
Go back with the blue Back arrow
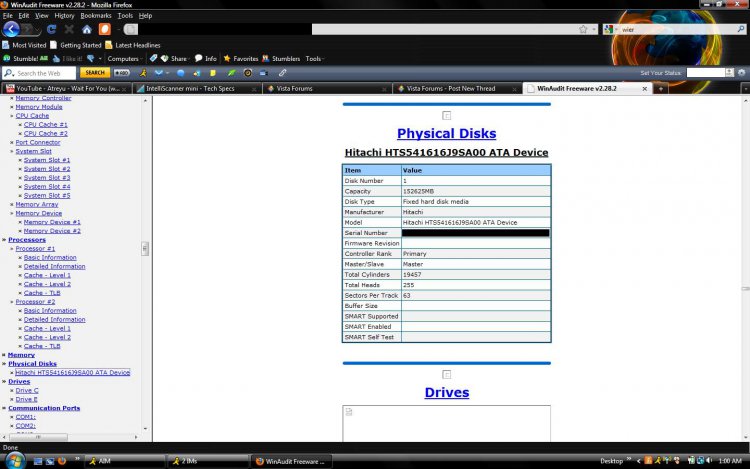(11, 29)
